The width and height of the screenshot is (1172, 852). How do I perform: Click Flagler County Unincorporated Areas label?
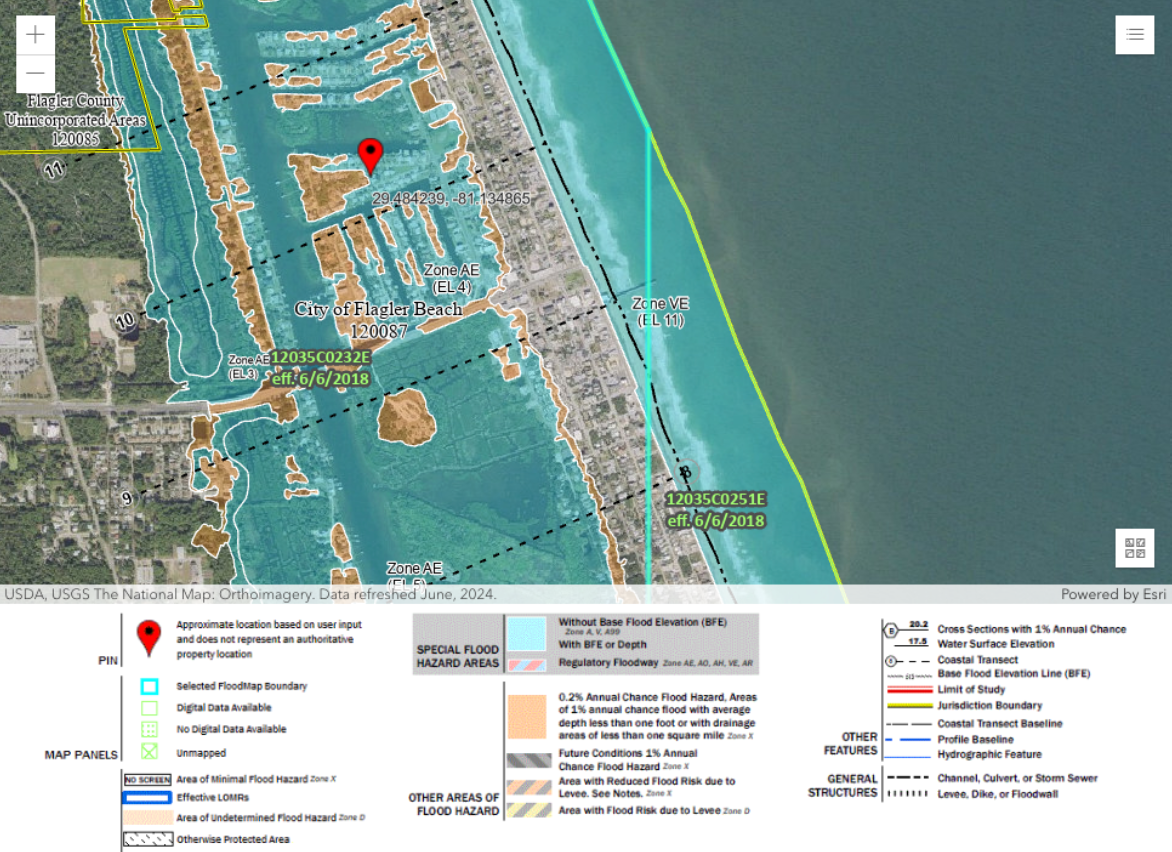tap(75, 120)
